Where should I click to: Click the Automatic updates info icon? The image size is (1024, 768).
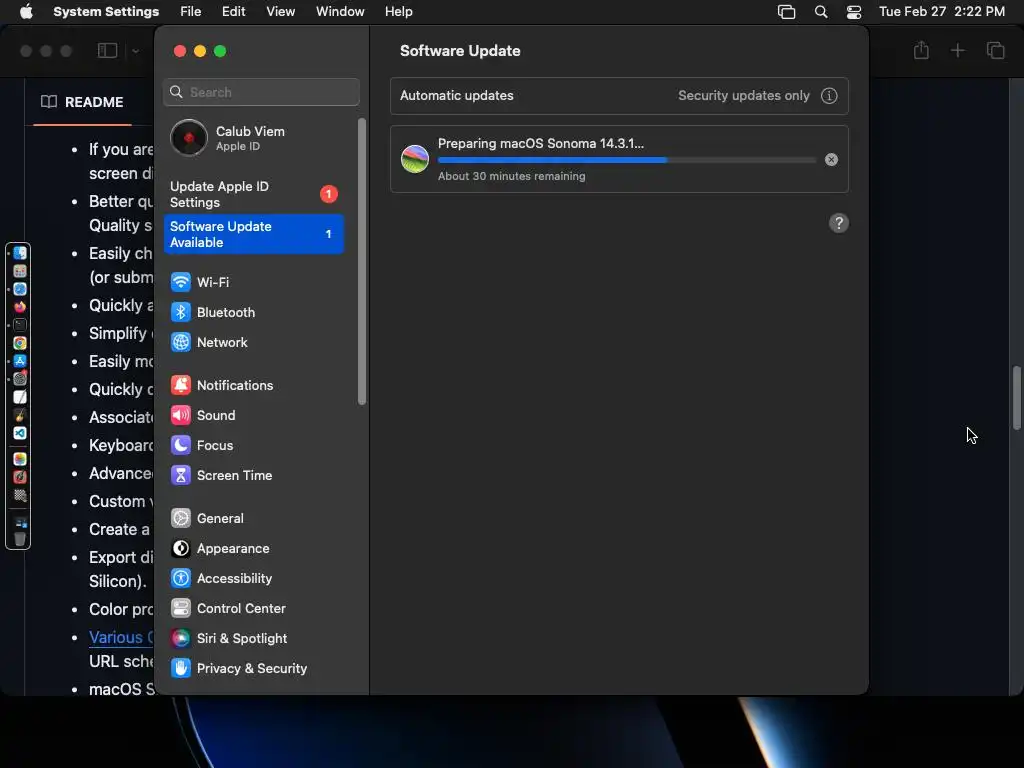tap(829, 95)
